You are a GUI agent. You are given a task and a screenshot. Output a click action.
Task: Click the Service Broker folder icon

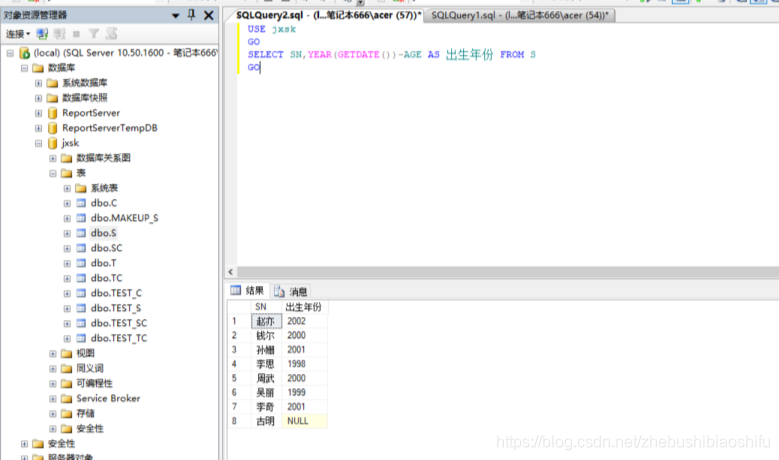coord(67,398)
